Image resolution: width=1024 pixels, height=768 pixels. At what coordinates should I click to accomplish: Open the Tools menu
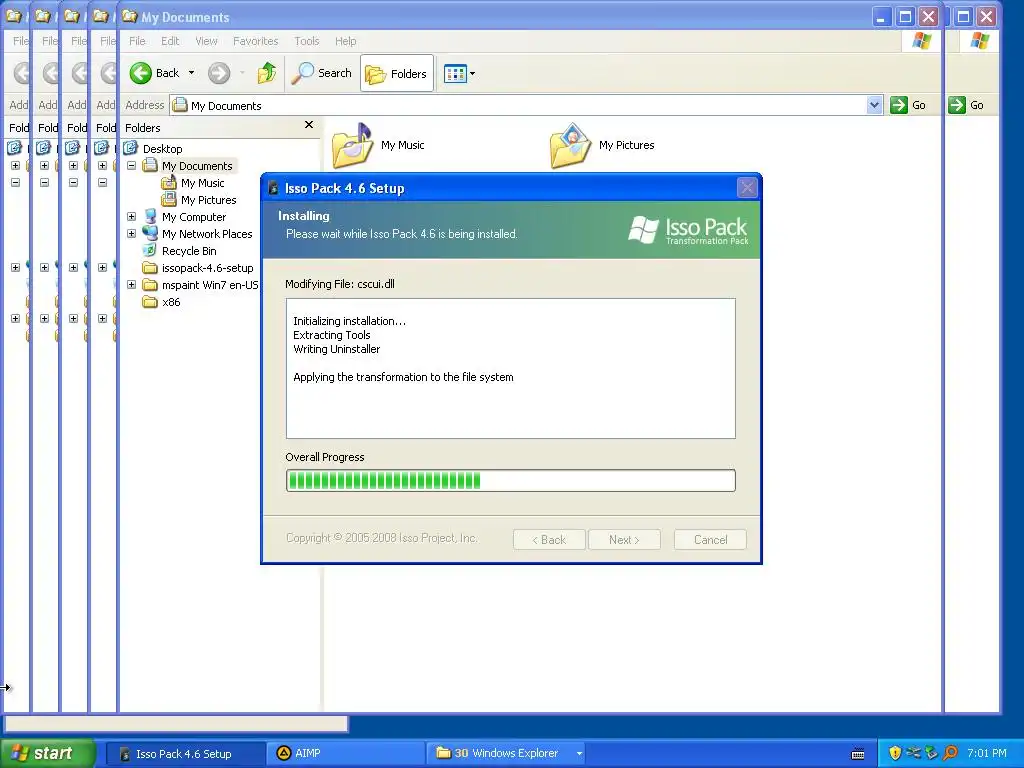click(306, 41)
